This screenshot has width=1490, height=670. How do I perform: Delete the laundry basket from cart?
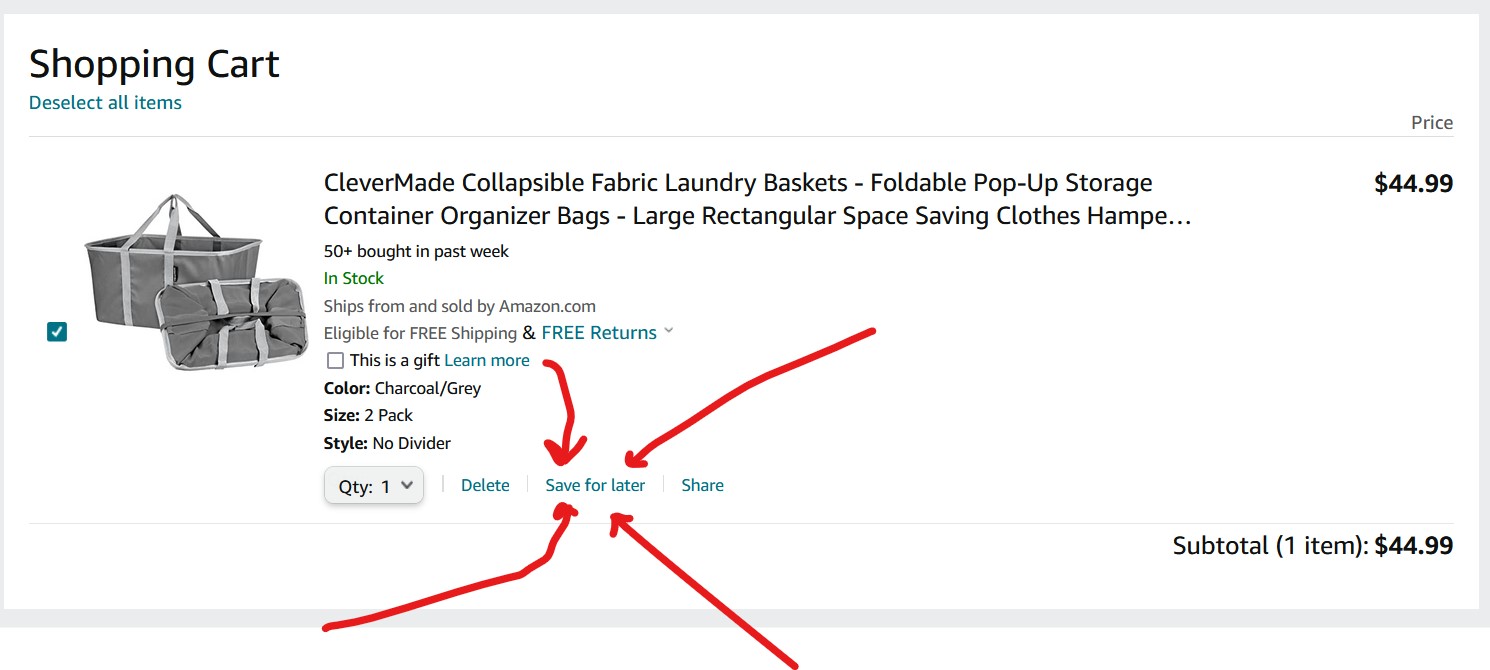click(x=485, y=485)
